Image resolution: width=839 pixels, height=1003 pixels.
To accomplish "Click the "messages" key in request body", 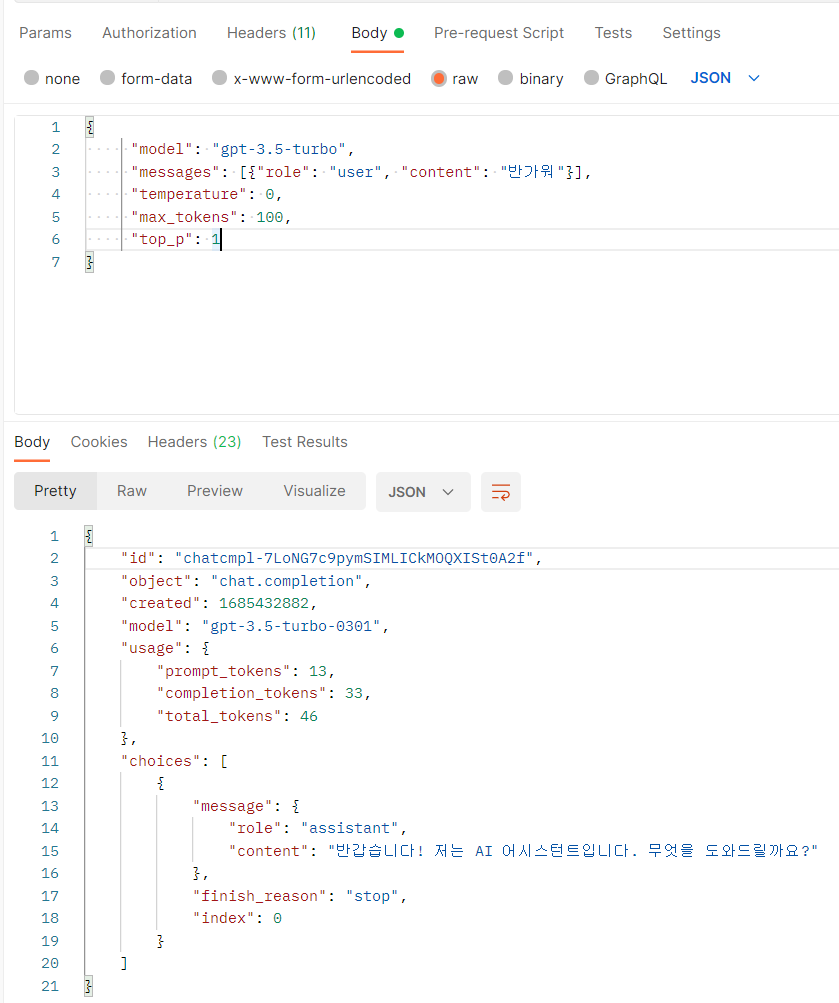I will click(175, 172).
